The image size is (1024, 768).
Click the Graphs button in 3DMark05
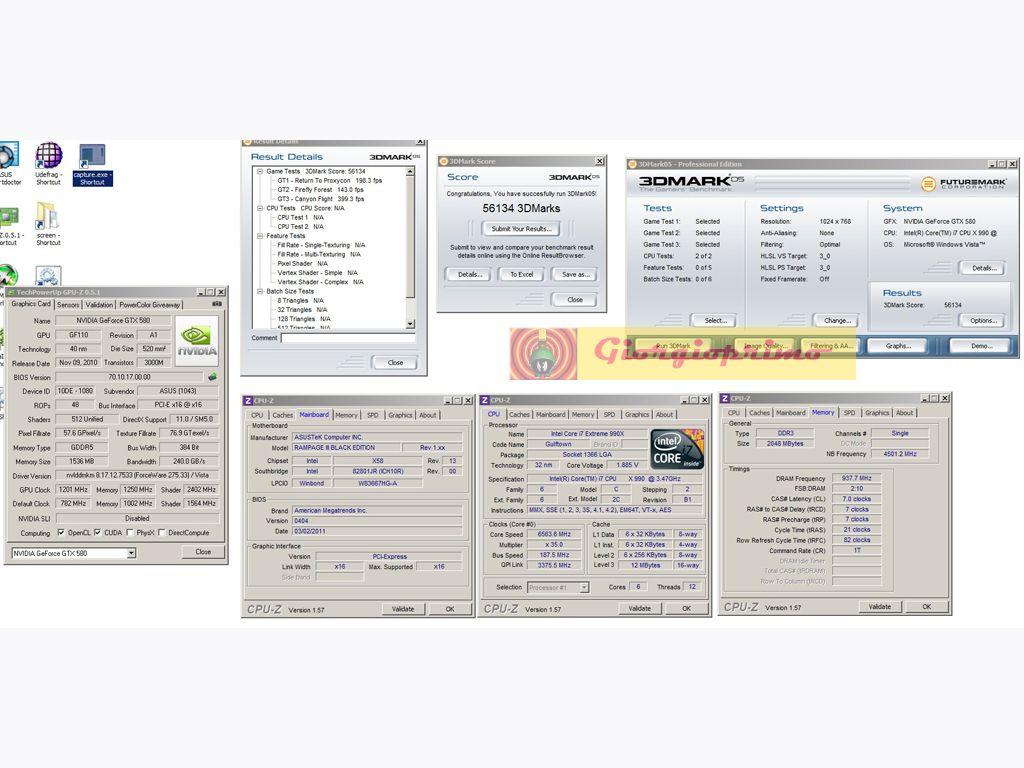898,346
